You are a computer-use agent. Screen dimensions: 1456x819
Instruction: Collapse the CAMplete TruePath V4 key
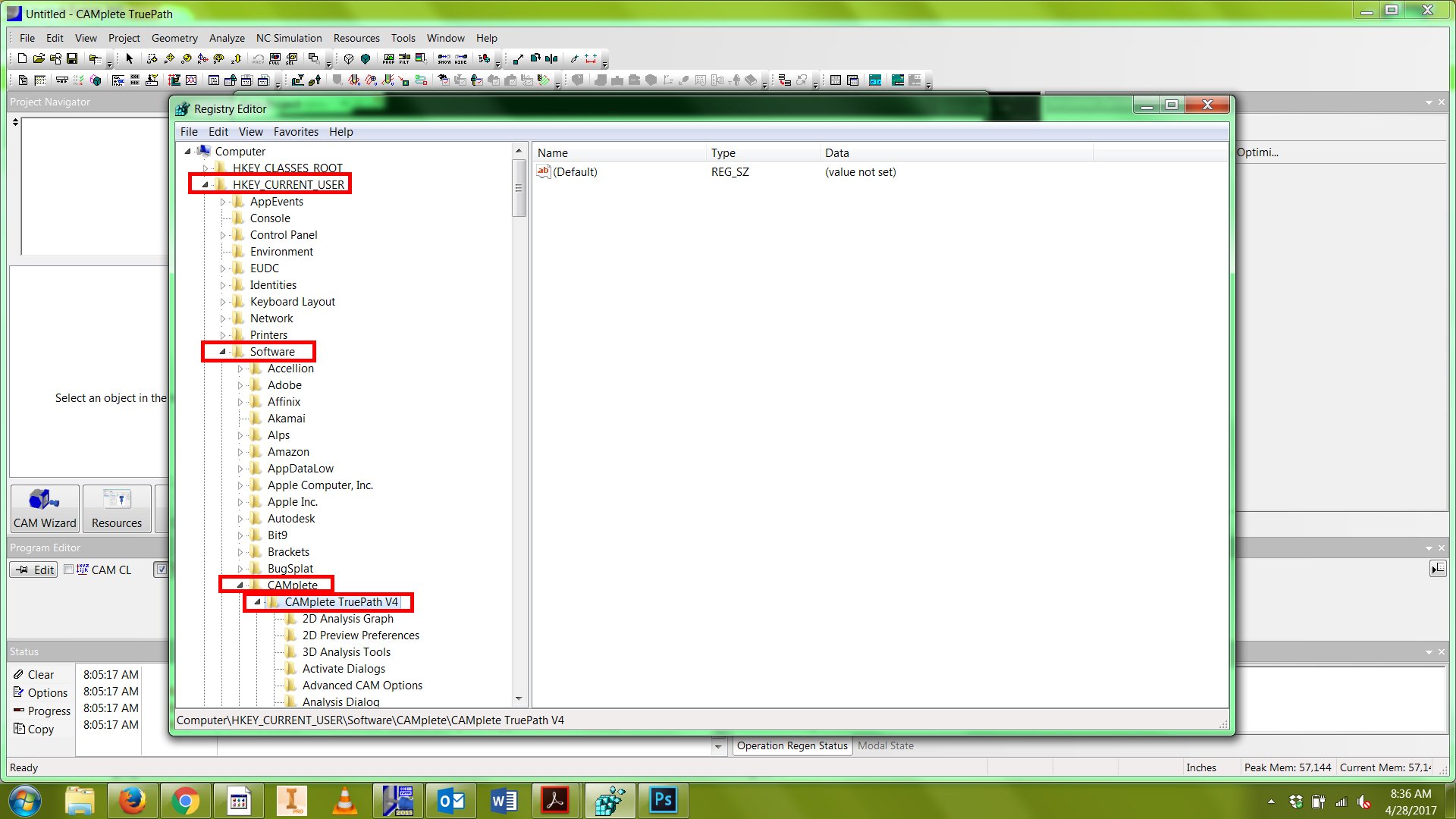[257, 602]
